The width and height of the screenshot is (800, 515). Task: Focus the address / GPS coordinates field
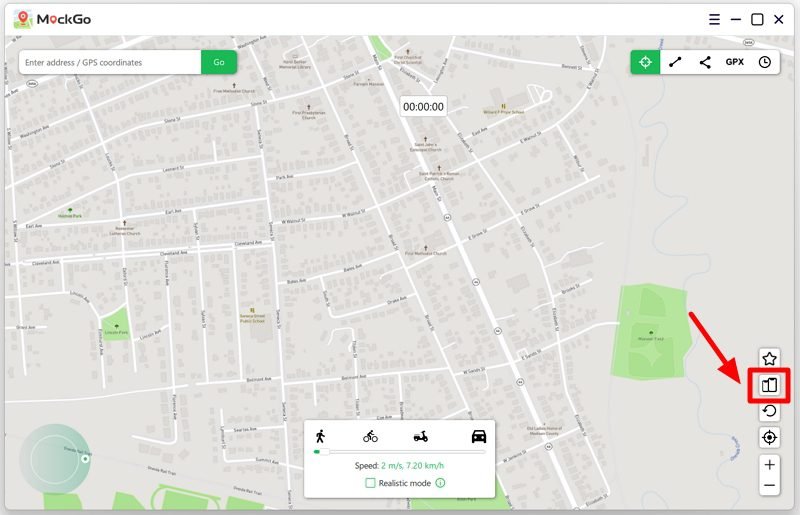110,62
